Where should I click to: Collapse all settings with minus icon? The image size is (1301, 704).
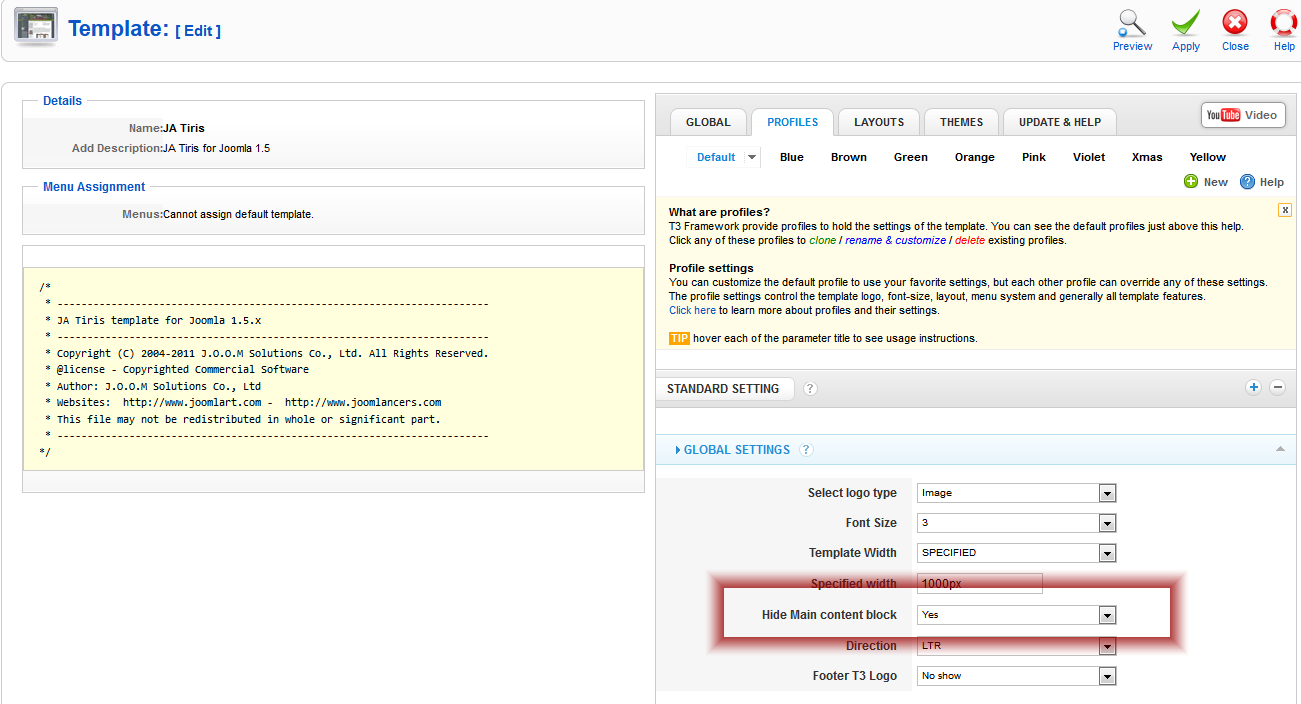(1277, 388)
